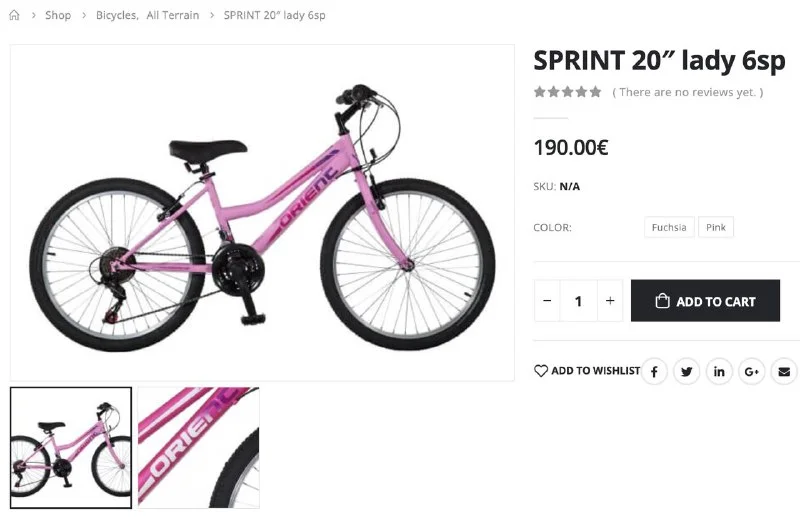Open All Terrain category link
800x517 pixels.
click(173, 15)
